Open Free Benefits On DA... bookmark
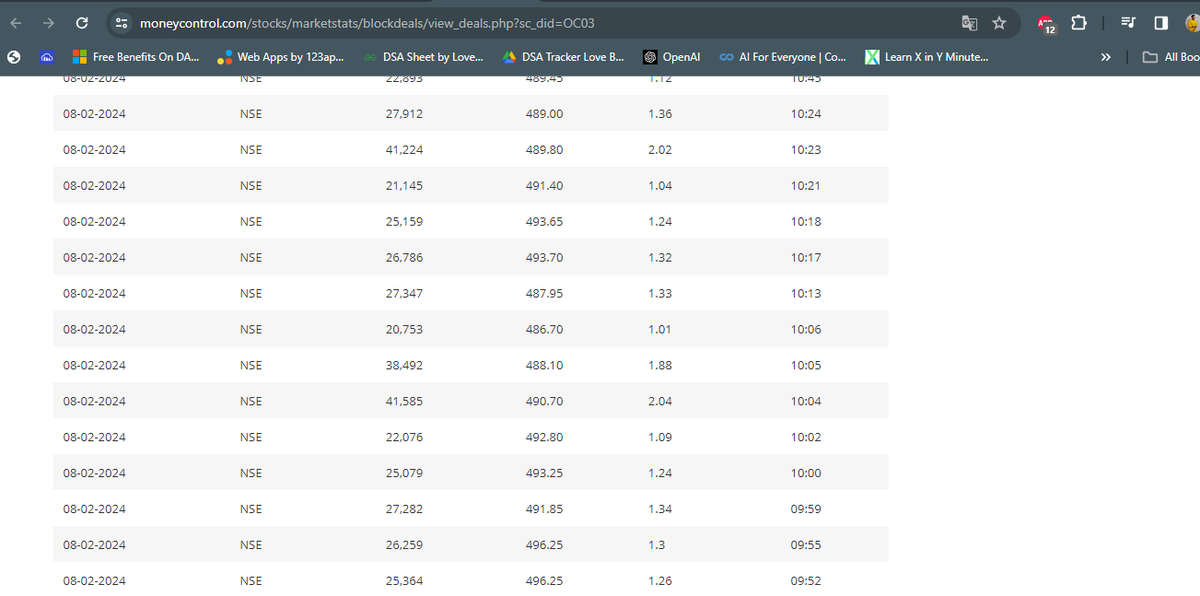 [x=137, y=57]
